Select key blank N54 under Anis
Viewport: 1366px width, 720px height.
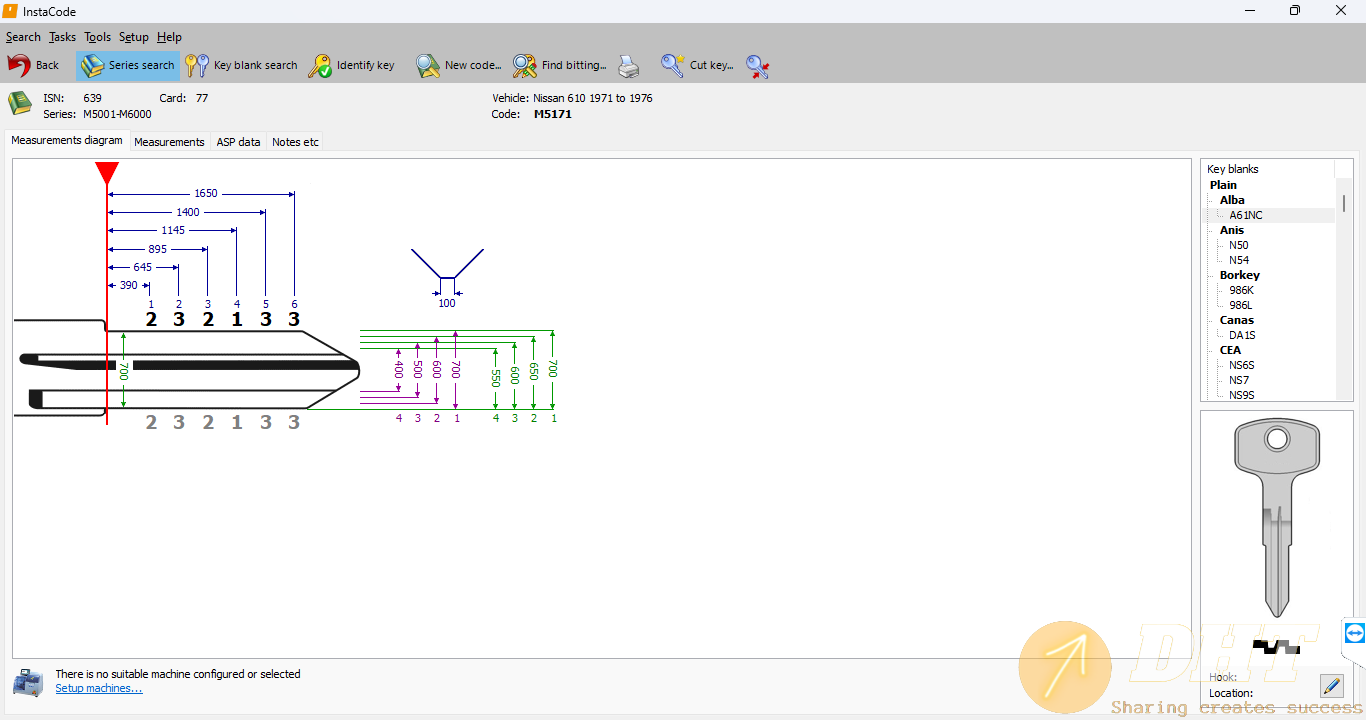(1239, 260)
